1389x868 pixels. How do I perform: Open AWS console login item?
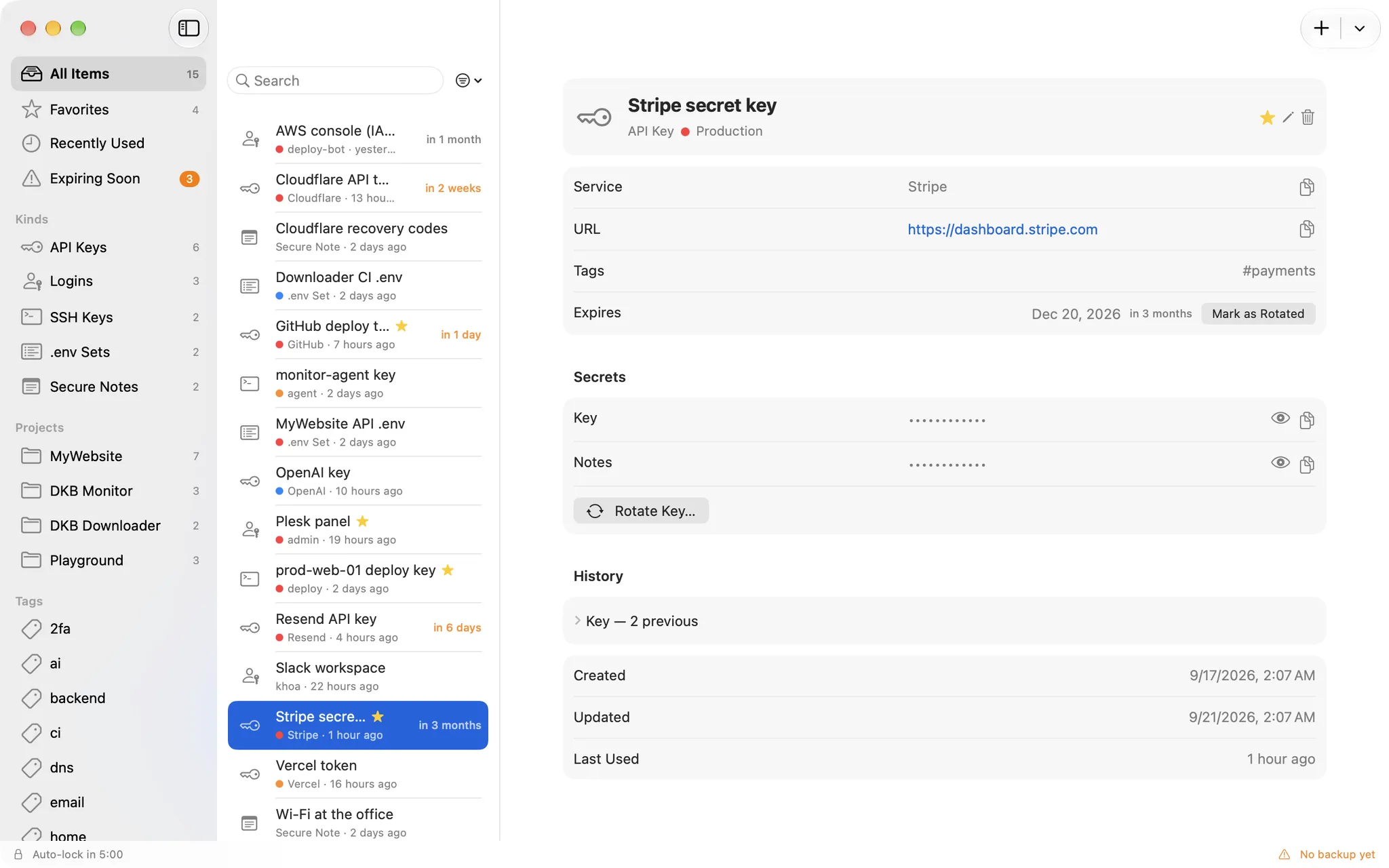(x=358, y=139)
